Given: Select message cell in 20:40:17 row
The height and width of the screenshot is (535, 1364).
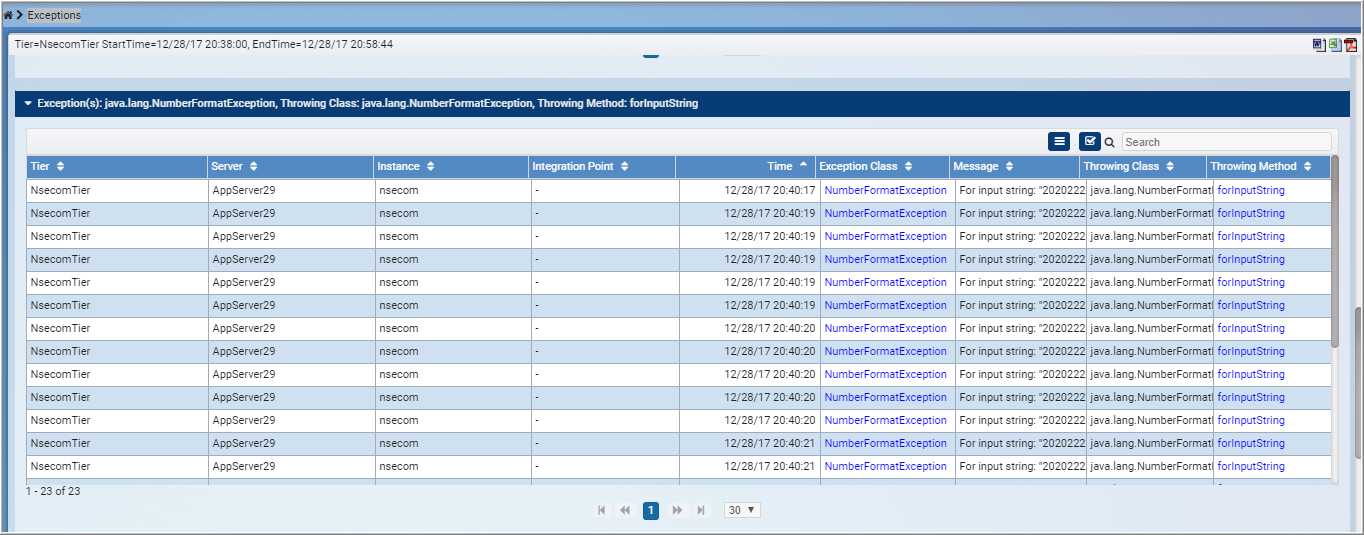Looking at the screenshot, I should pyautogui.click(x=1020, y=190).
